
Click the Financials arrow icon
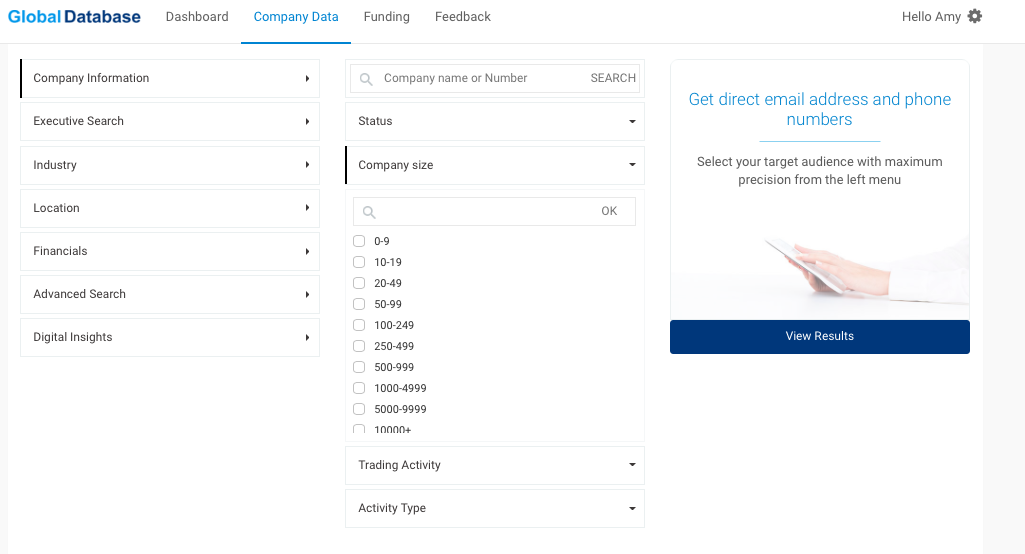307,251
